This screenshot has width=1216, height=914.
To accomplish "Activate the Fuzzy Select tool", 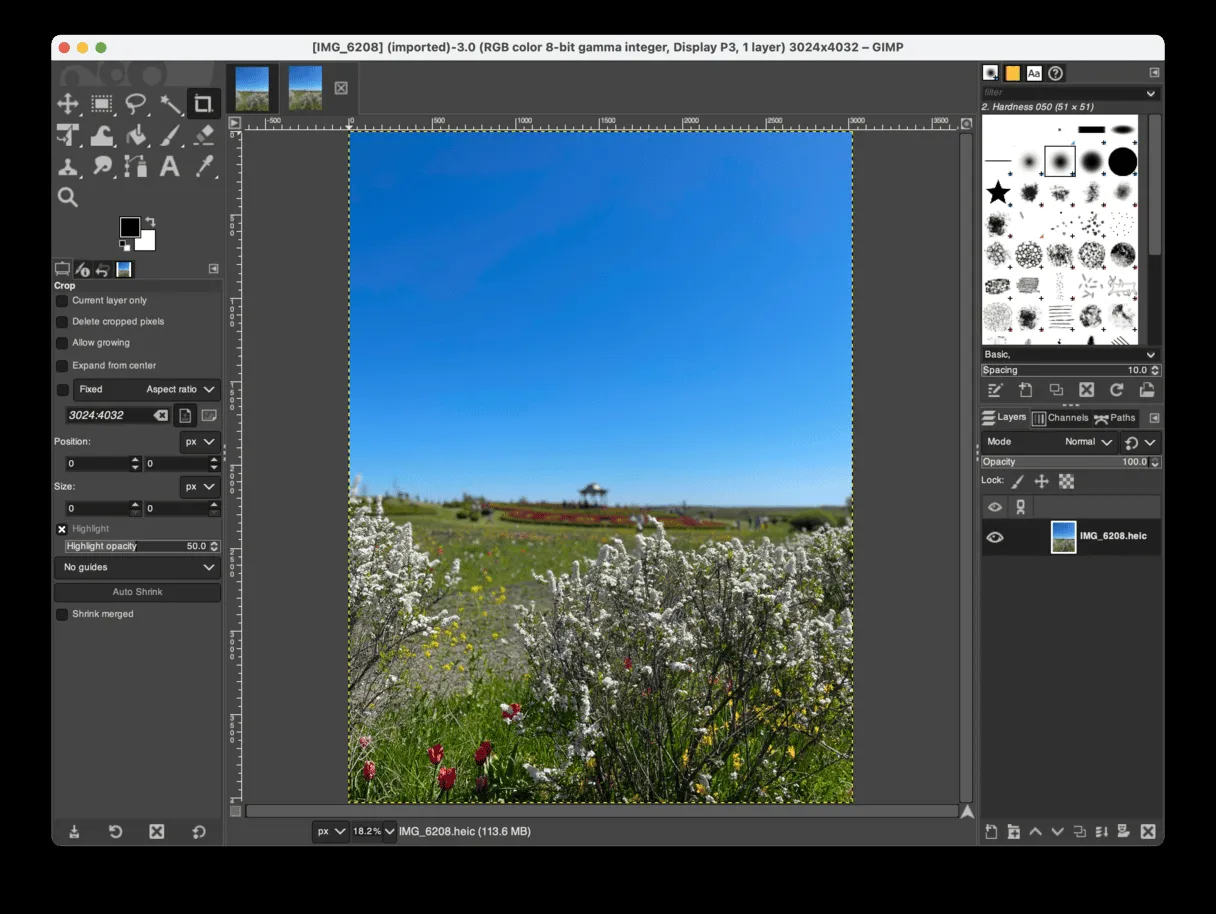I will pyautogui.click(x=170, y=104).
